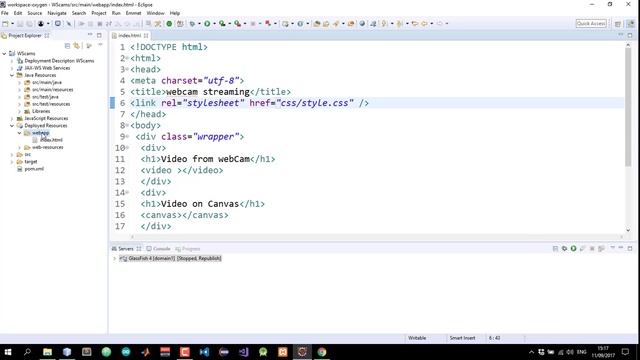Expand the Libraries node
640x360 pixels.
coord(19,111)
